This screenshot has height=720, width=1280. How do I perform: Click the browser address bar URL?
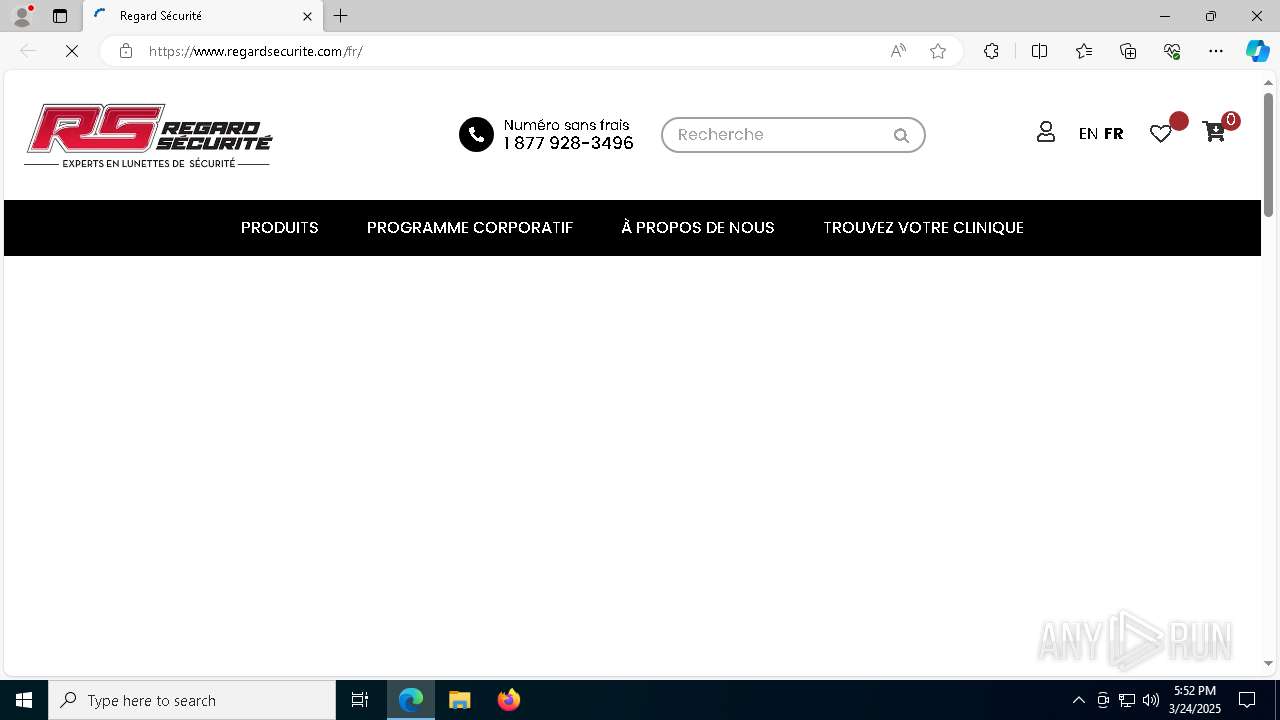coord(255,51)
